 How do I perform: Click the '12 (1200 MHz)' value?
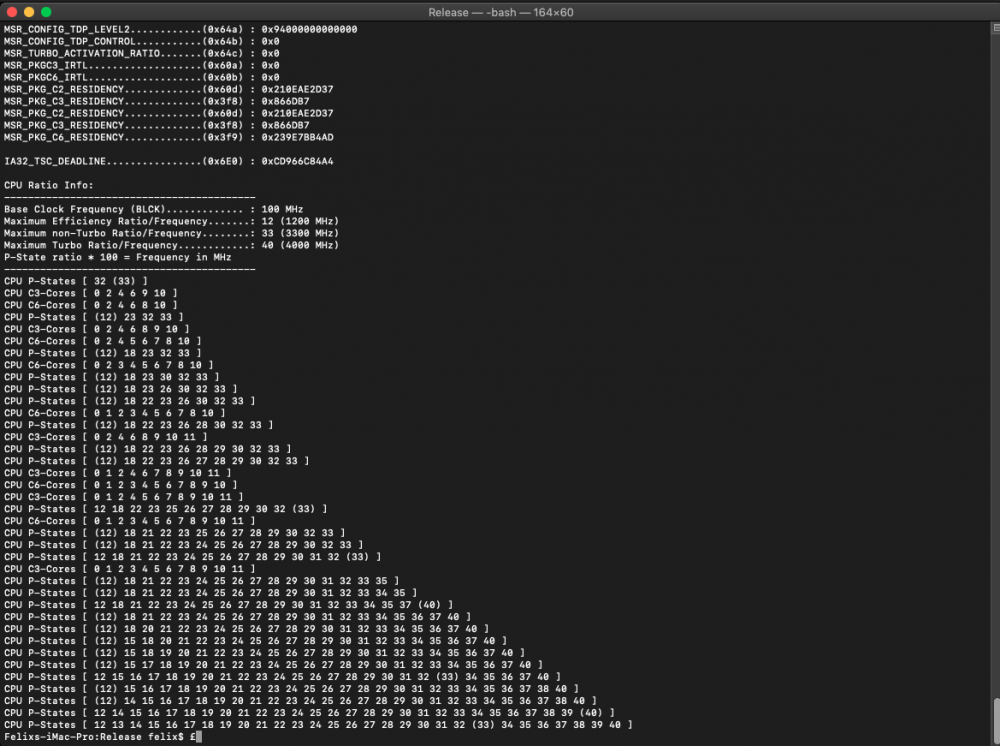point(300,222)
